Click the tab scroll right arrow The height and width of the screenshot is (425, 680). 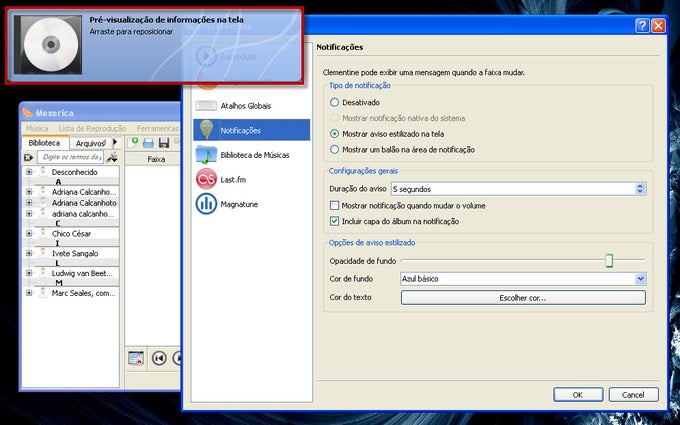pyautogui.click(x=115, y=142)
